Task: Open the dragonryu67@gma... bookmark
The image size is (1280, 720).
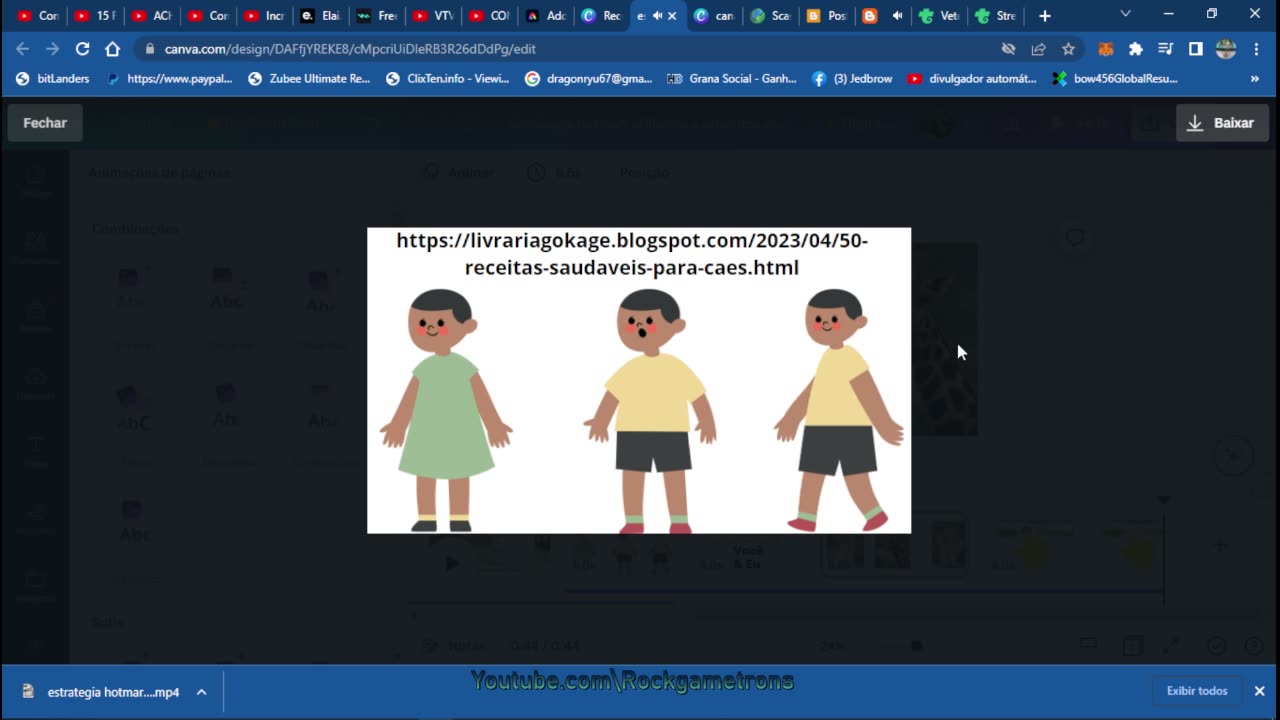Action: [589, 78]
